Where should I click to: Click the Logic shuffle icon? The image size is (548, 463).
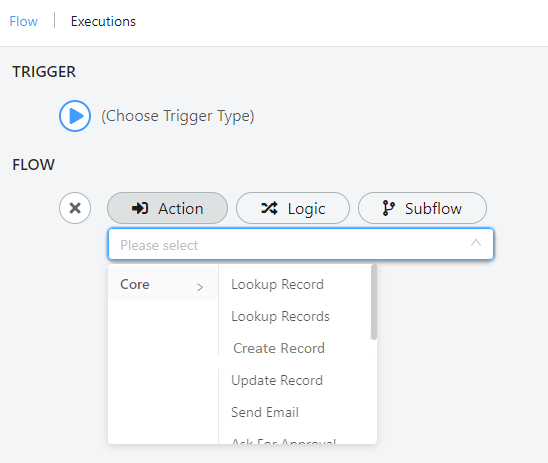(269, 208)
